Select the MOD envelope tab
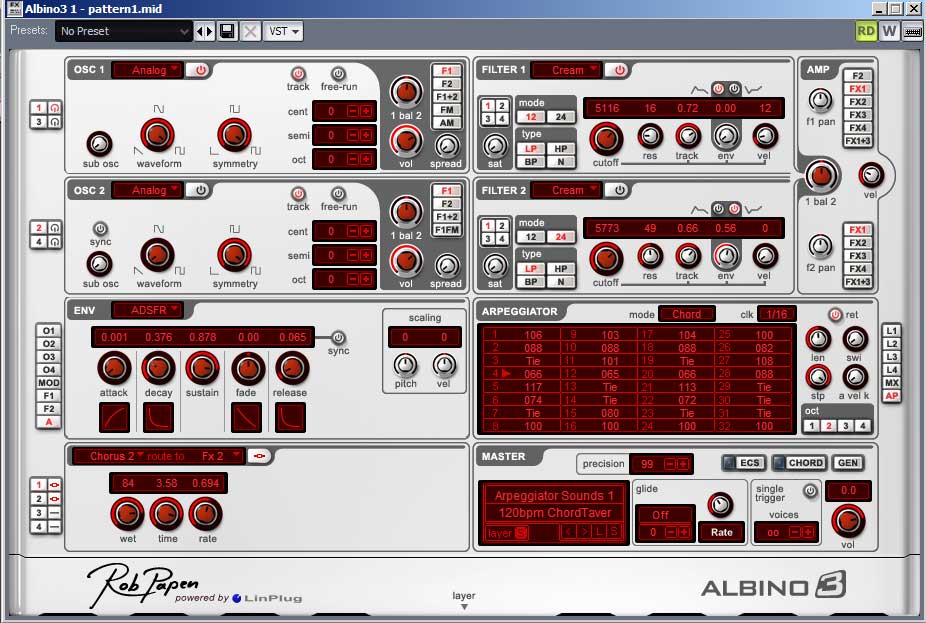Image resolution: width=926 pixels, height=623 pixels. pyautogui.click(x=47, y=383)
